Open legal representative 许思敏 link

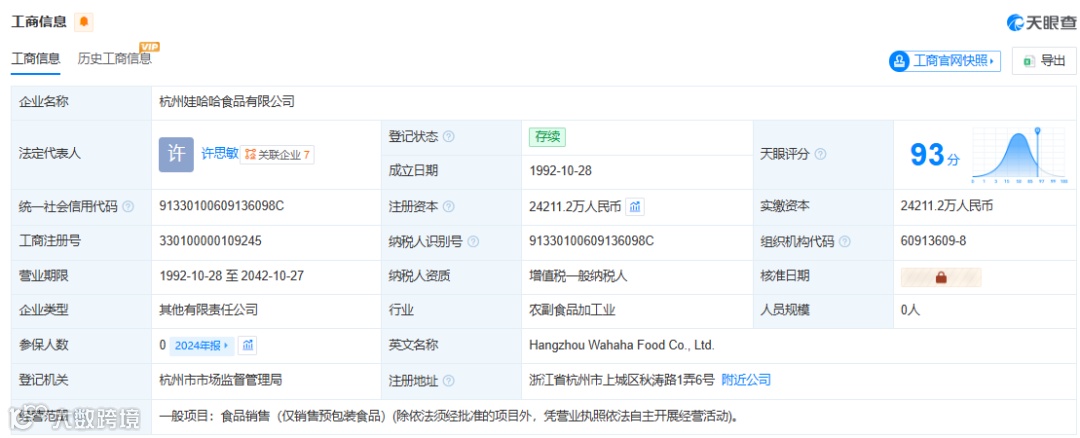coord(220,154)
